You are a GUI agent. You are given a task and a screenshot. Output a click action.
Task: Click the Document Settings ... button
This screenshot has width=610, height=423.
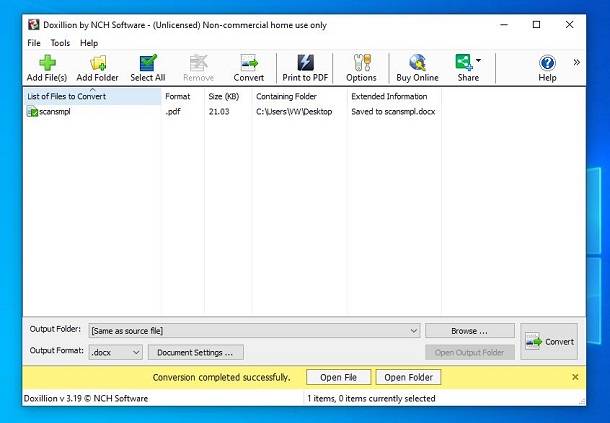[196, 352]
